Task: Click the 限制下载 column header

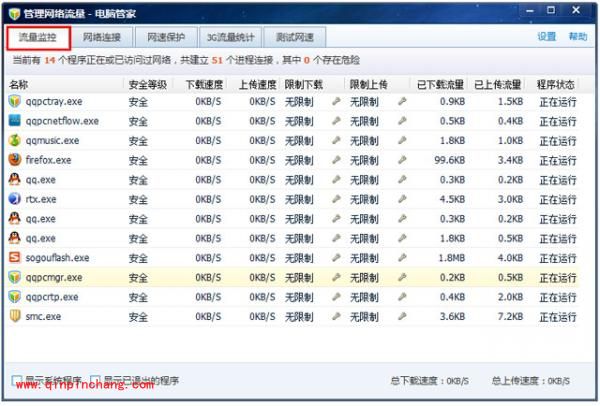Action: tap(304, 85)
